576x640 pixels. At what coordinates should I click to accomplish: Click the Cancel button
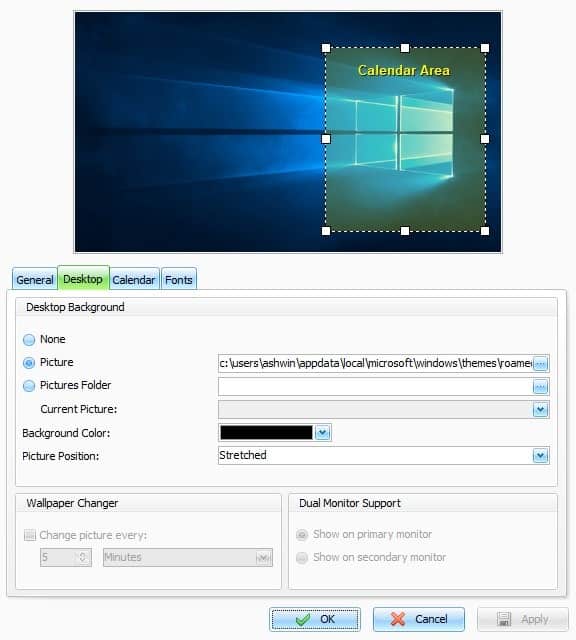coord(419,619)
